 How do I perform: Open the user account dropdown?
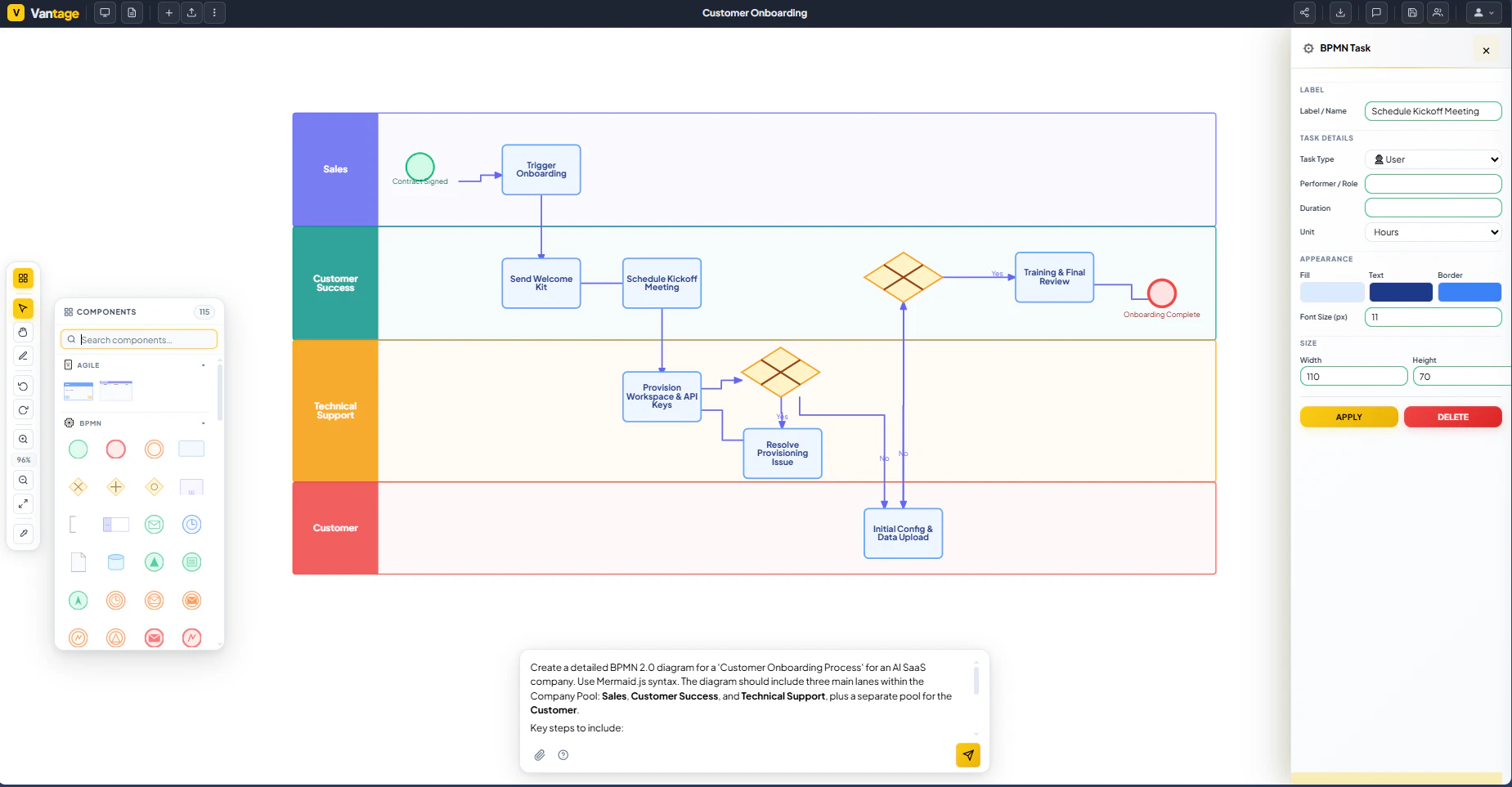[x=1483, y=13]
